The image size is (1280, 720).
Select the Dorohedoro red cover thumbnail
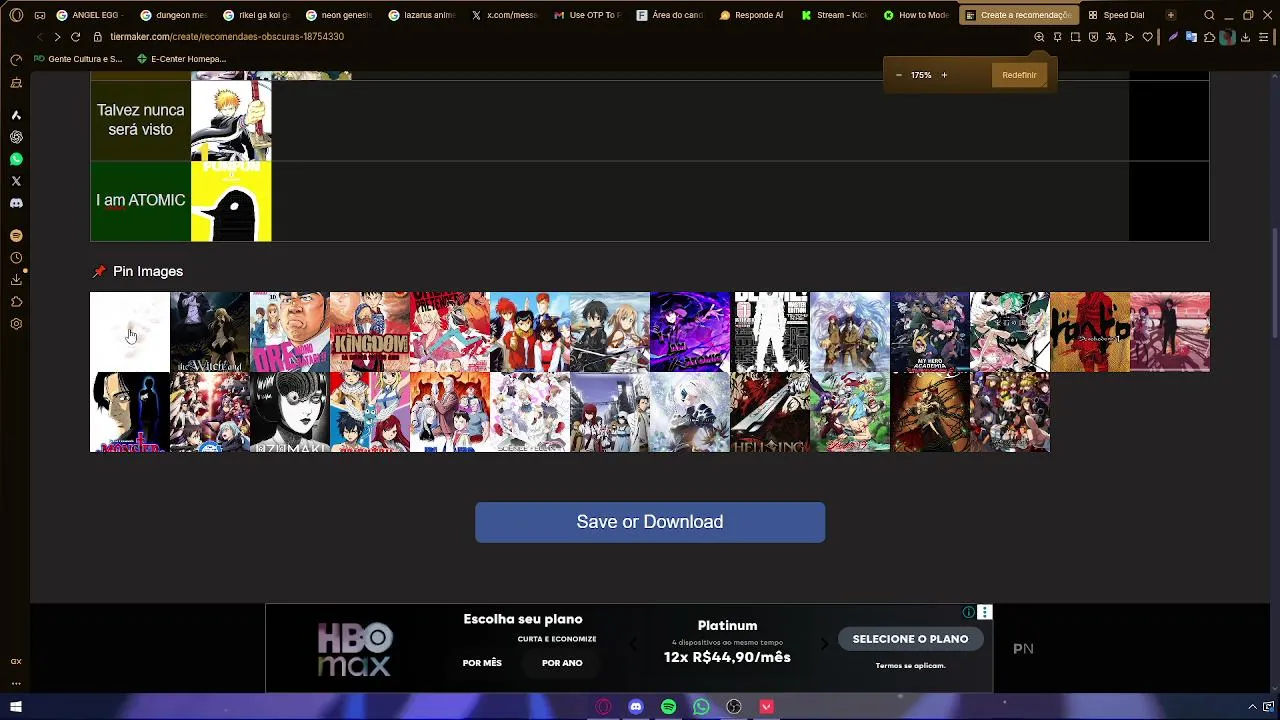(x=1090, y=332)
